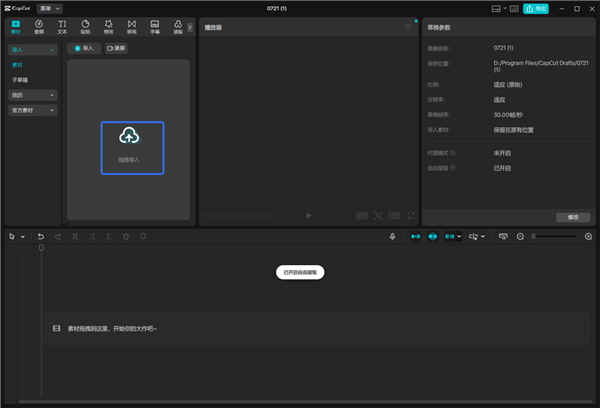This screenshot has width=600, height=408.
Task: Open the 转场 (Transitions) tab
Action: (132, 26)
